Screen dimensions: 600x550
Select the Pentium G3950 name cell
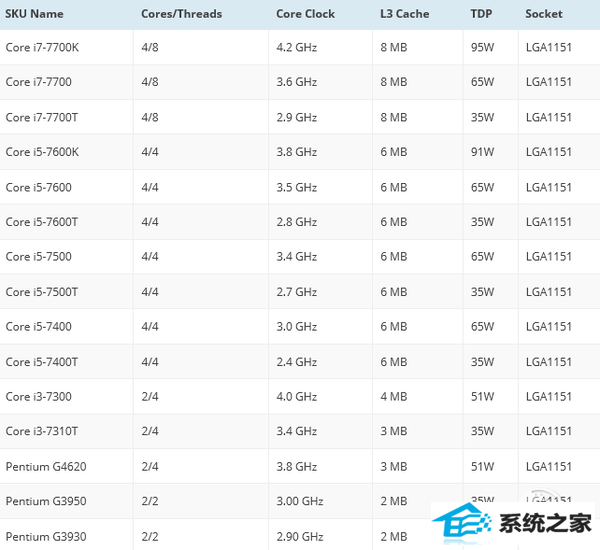(x=46, y=501)
